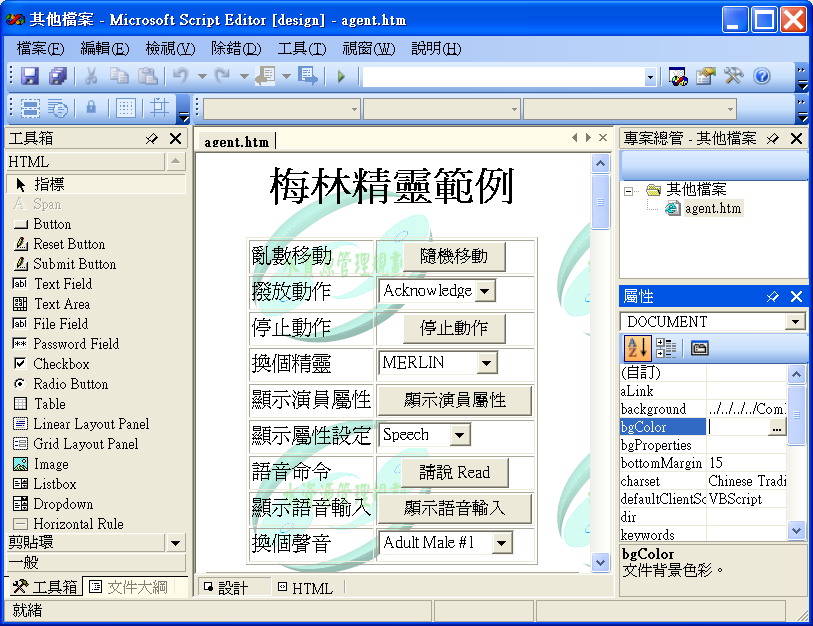
Task: Click the 停止動作 button on the page
Action: tap(454, 328)
